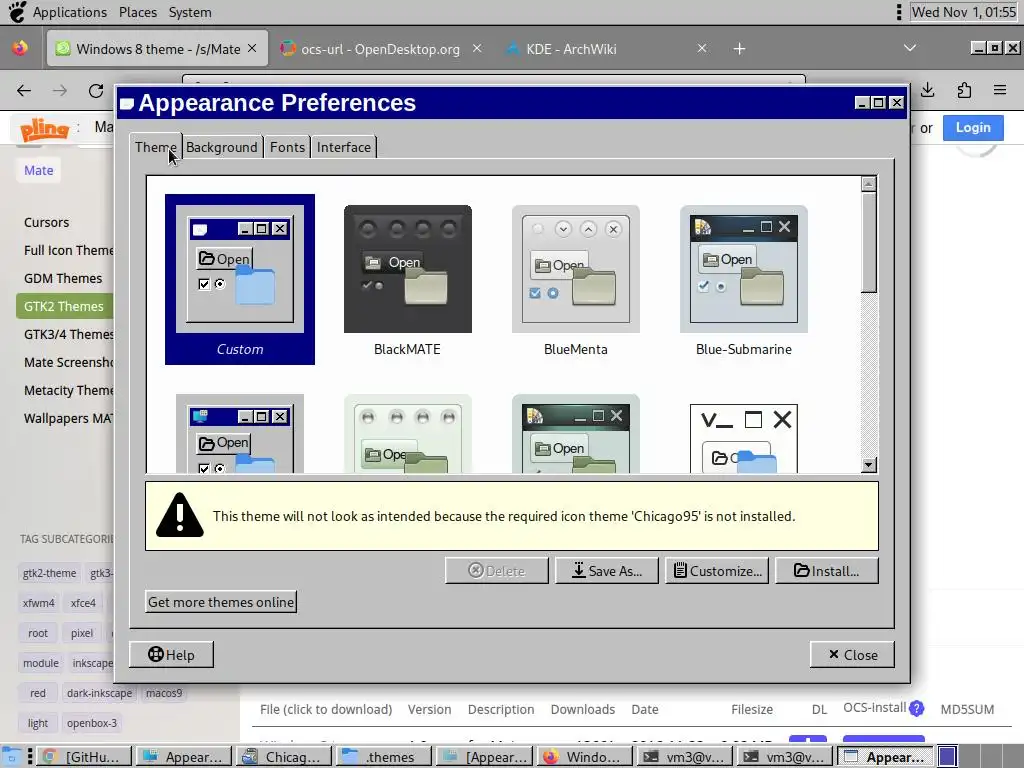1024x768 pixels.
Task: Click the Login button on Pling
Action: (973, 127)
